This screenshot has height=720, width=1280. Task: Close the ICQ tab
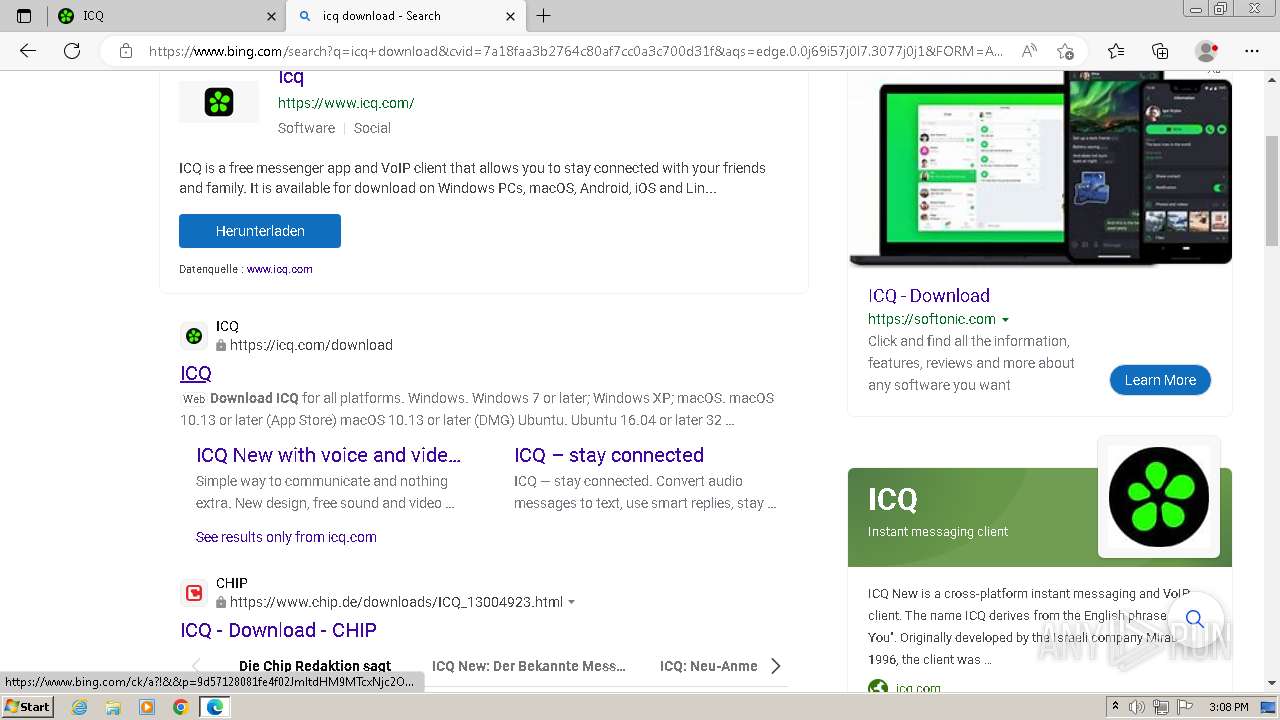[x=271, y=16]
